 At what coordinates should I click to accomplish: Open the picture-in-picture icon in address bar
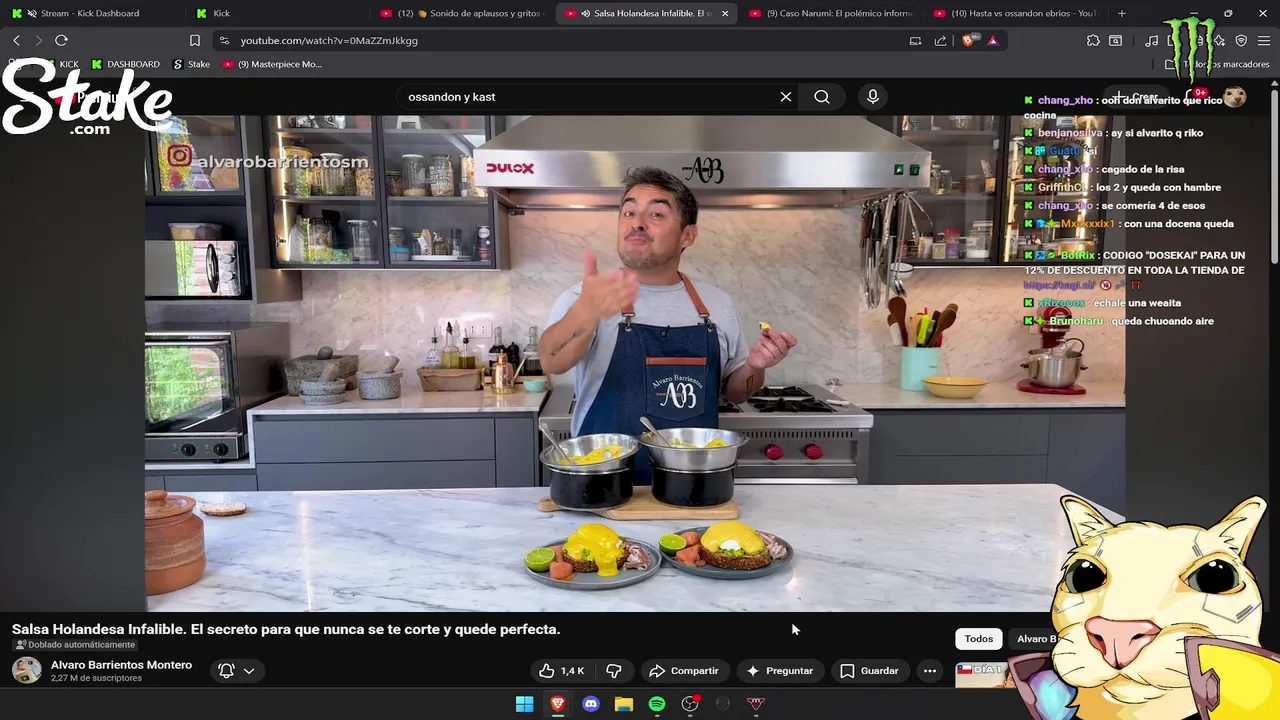click(x=915, y=41)
